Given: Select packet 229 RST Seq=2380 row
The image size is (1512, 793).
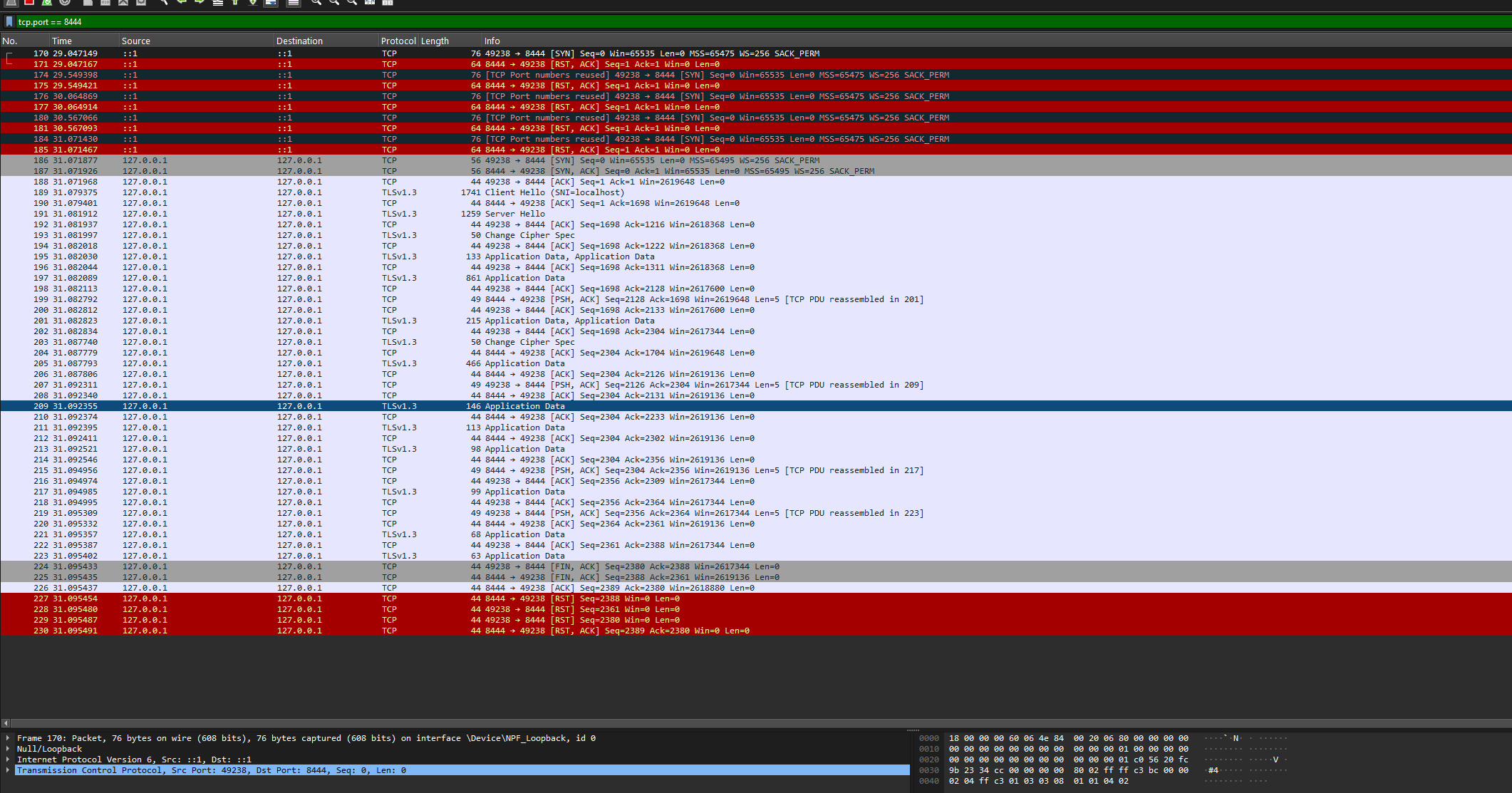Looking at the screenshot, I should click(x=756, y=620).
